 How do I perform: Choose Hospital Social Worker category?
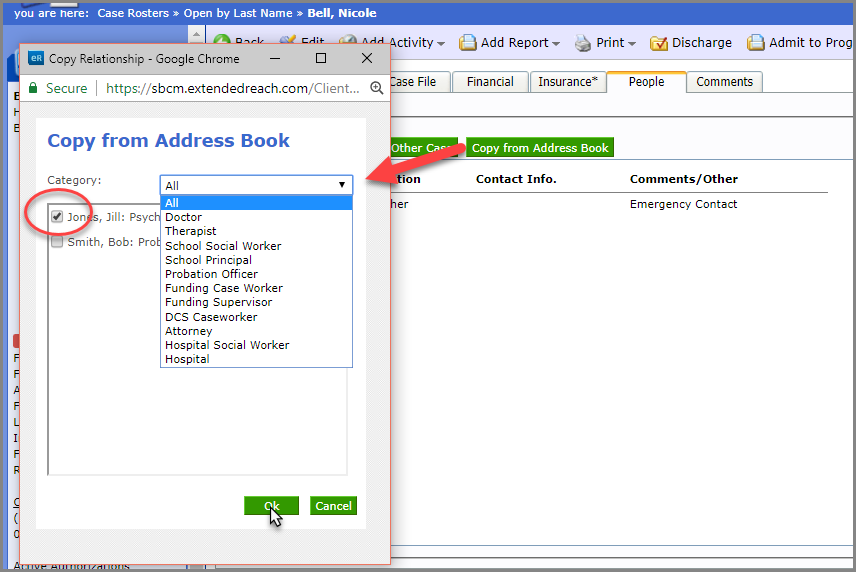pos(256,345)
